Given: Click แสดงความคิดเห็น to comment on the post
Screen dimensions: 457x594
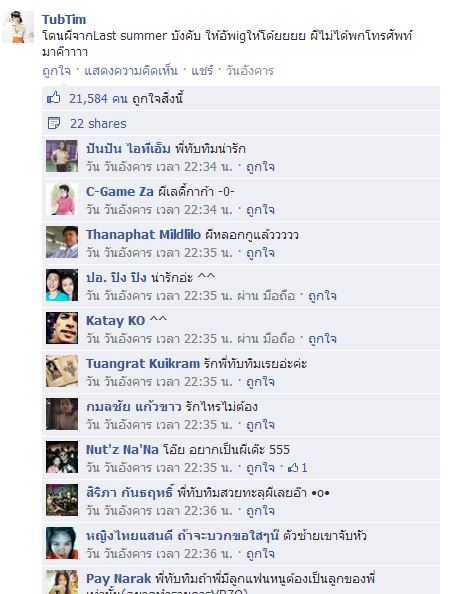Looking at the screenshot, I should pos(131,71).
